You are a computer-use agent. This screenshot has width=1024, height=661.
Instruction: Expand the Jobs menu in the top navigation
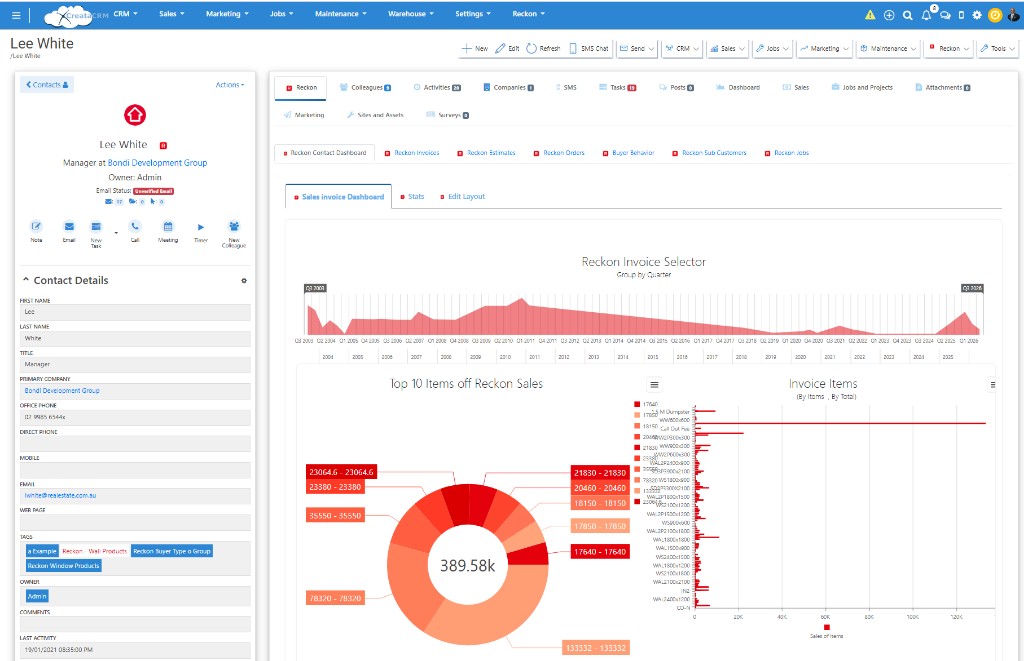281,14
